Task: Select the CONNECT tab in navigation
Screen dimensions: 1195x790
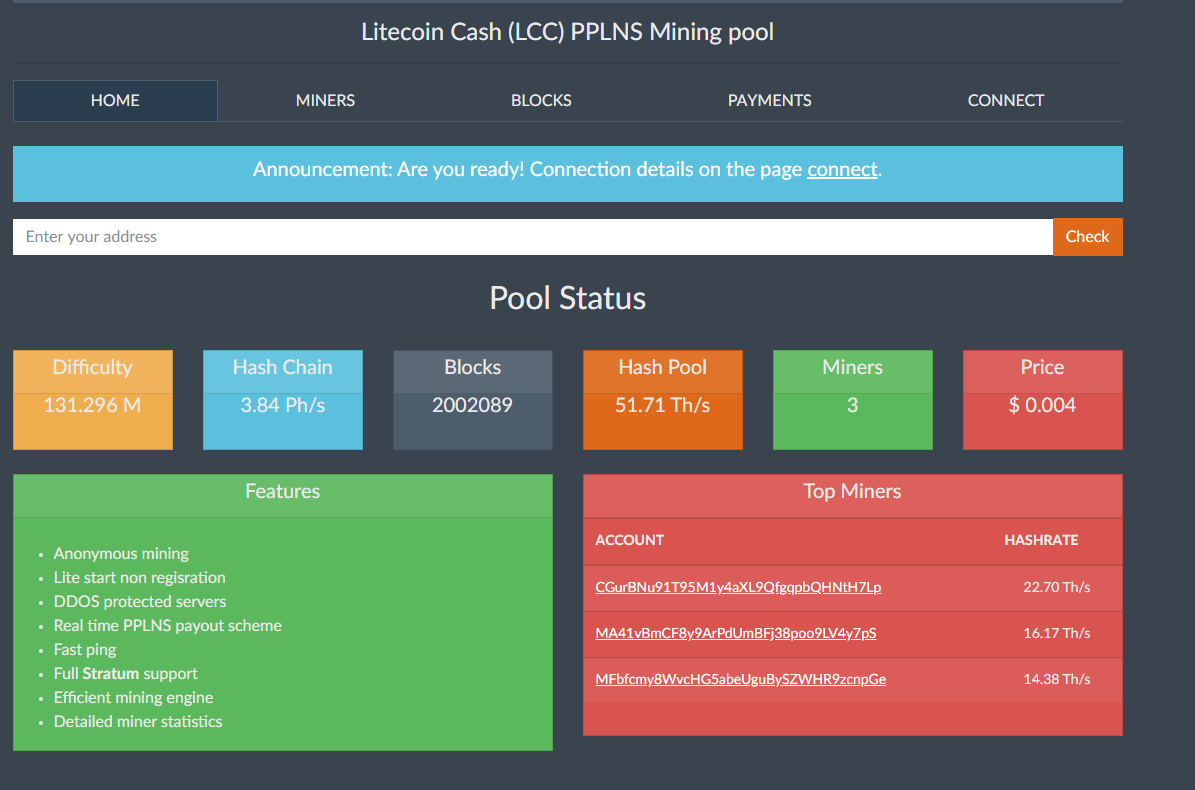Action: click(x=1005, y=100)
